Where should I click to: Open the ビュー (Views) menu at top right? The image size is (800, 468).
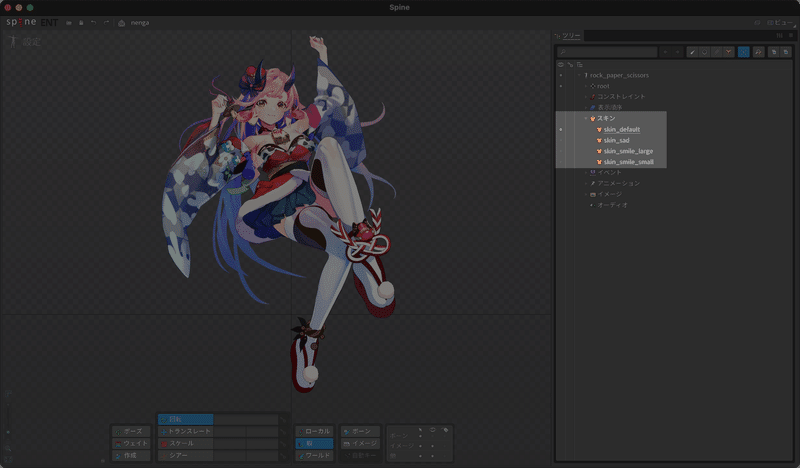[780, 22]
